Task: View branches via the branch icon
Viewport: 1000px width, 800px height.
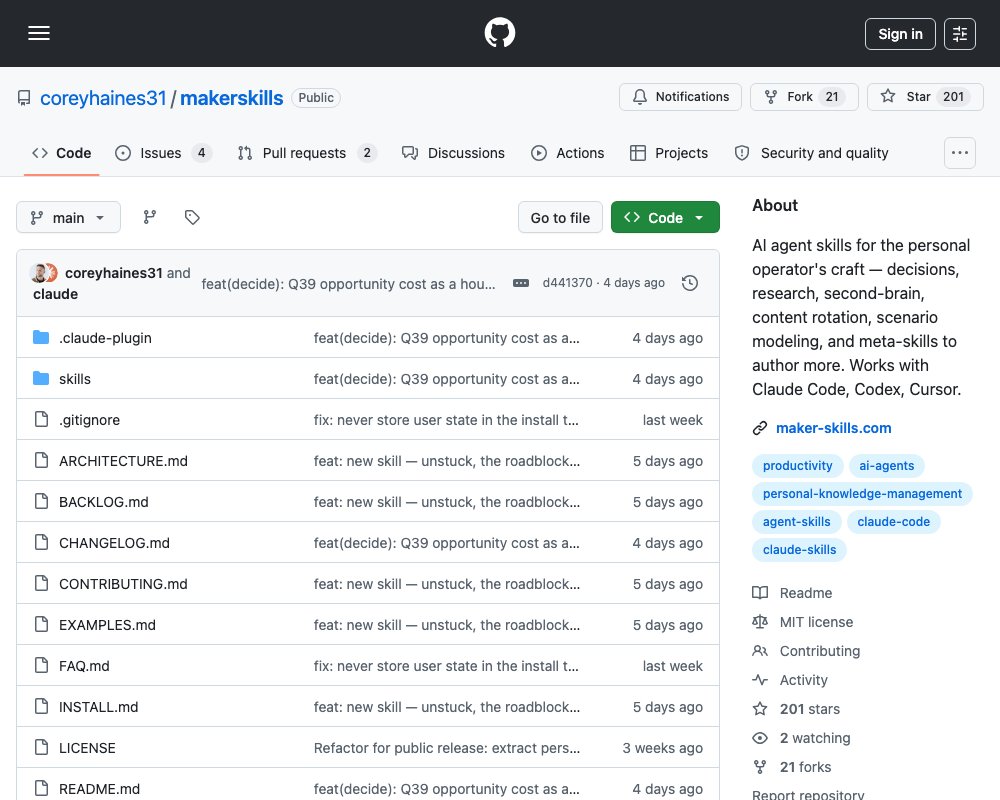Action: pos(149,218)
